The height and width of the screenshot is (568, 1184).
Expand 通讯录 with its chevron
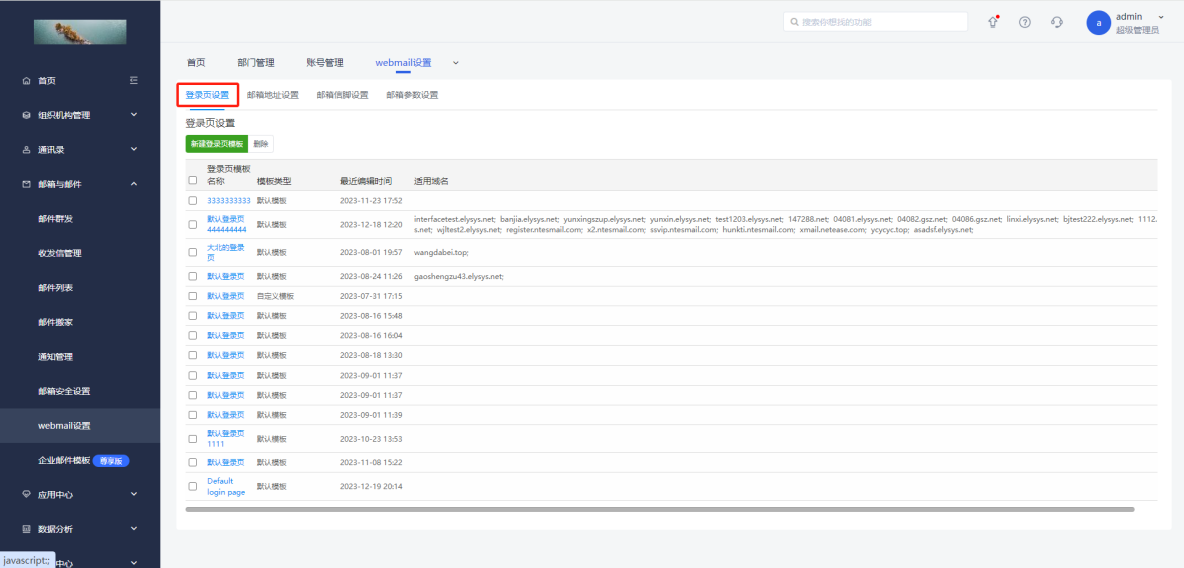[134, 150]
